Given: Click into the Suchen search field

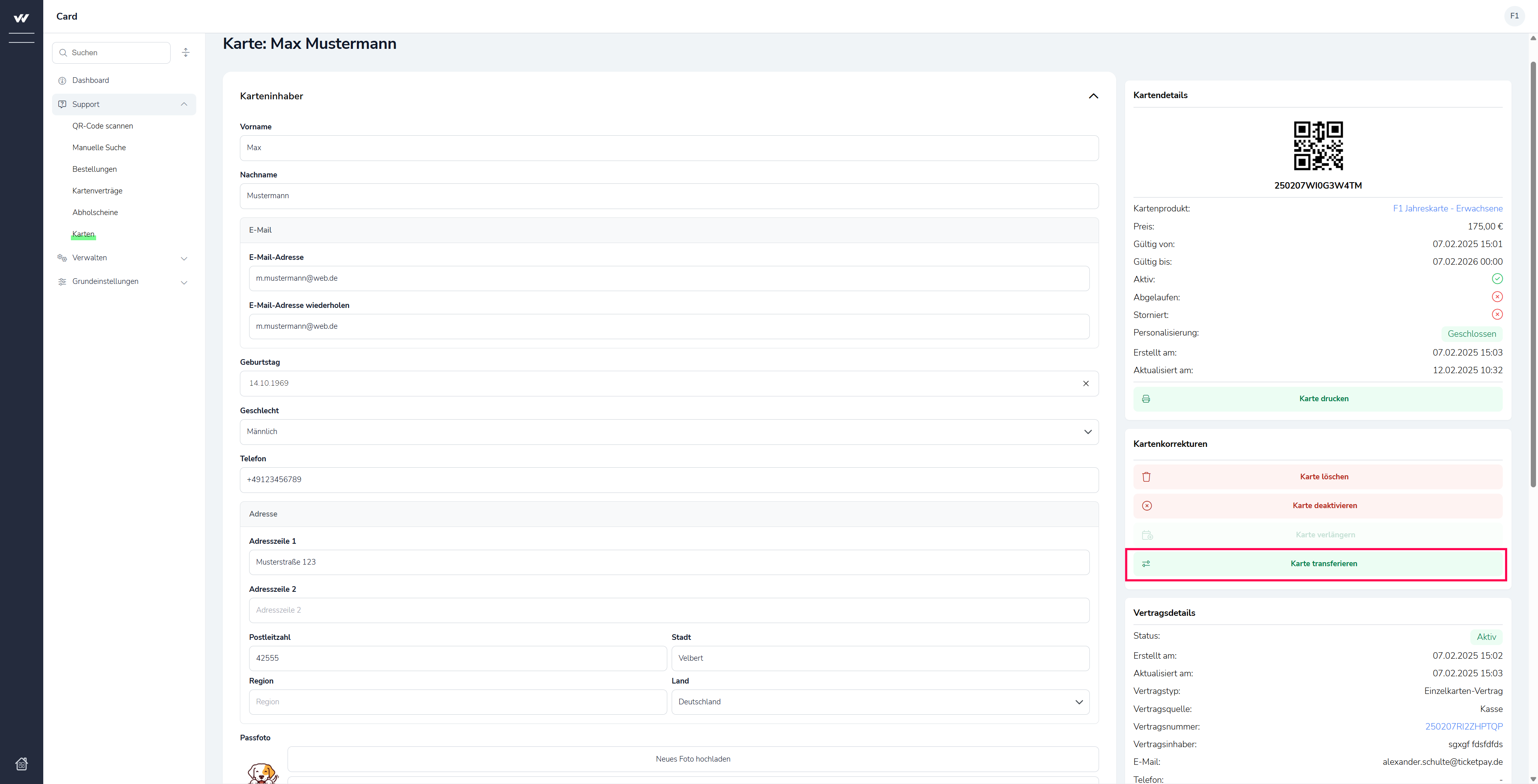Looking at the screenshot, I should (x=117, y=52).
